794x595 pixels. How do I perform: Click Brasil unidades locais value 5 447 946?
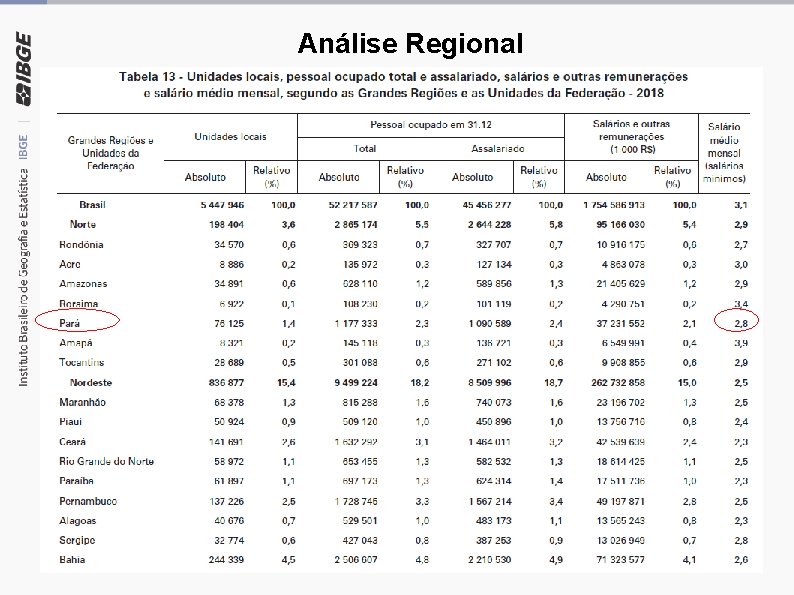pos(222,205)
